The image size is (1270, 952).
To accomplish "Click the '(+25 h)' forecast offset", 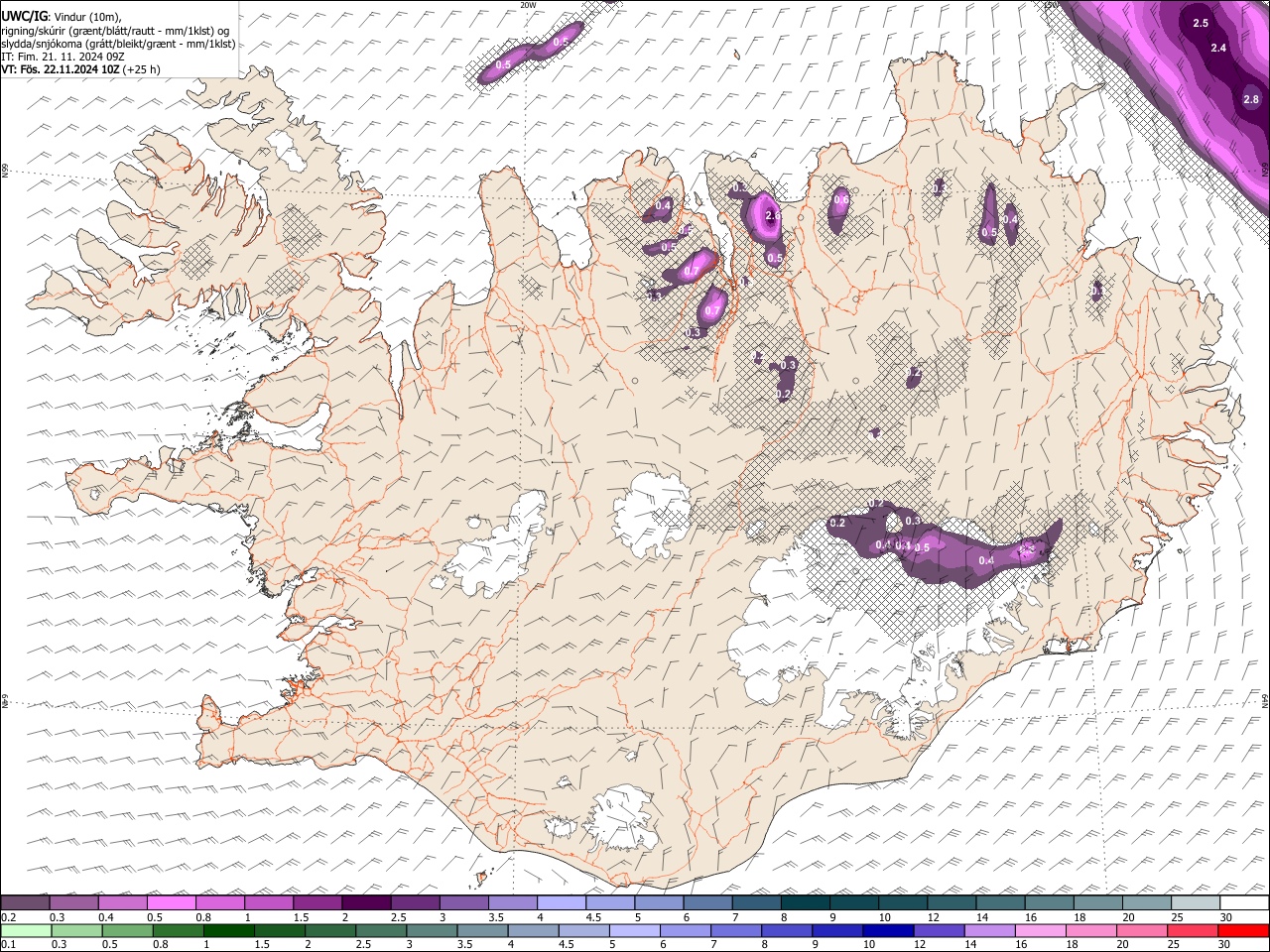I will pyautogui.click(x=143, y=69).
